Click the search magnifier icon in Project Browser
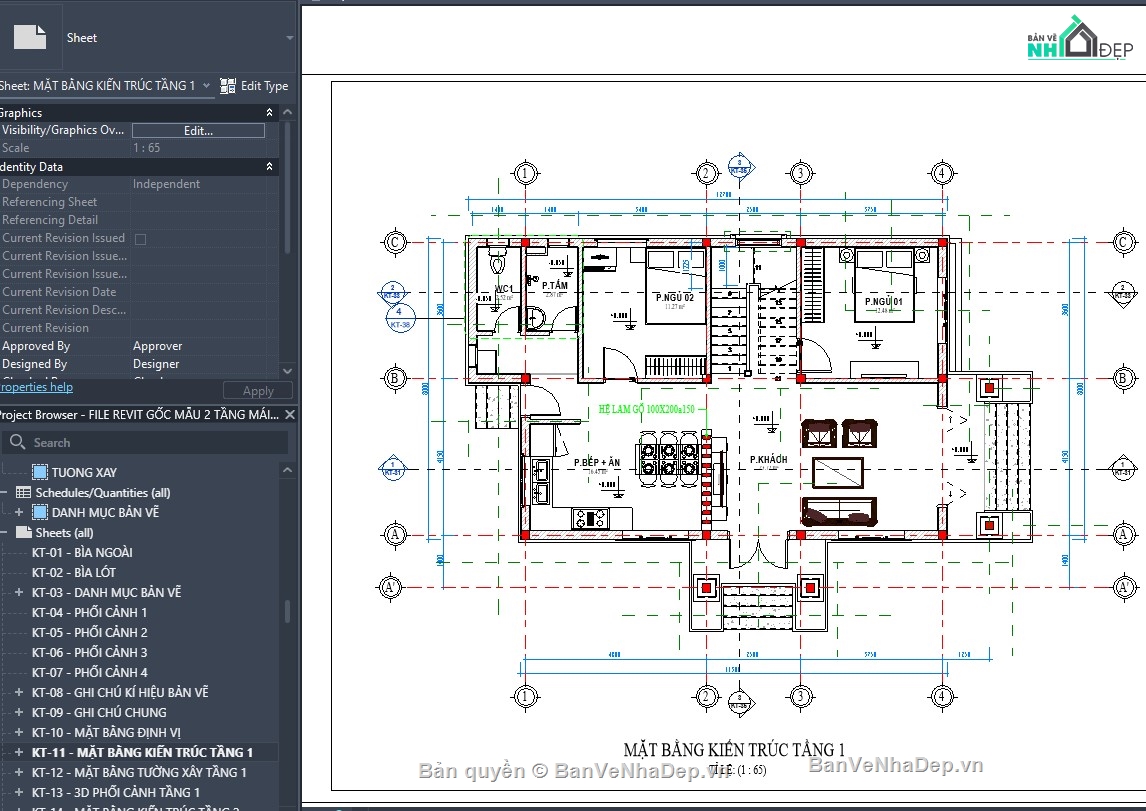Screen dimensions: 1146x811 tap(18, 442)
